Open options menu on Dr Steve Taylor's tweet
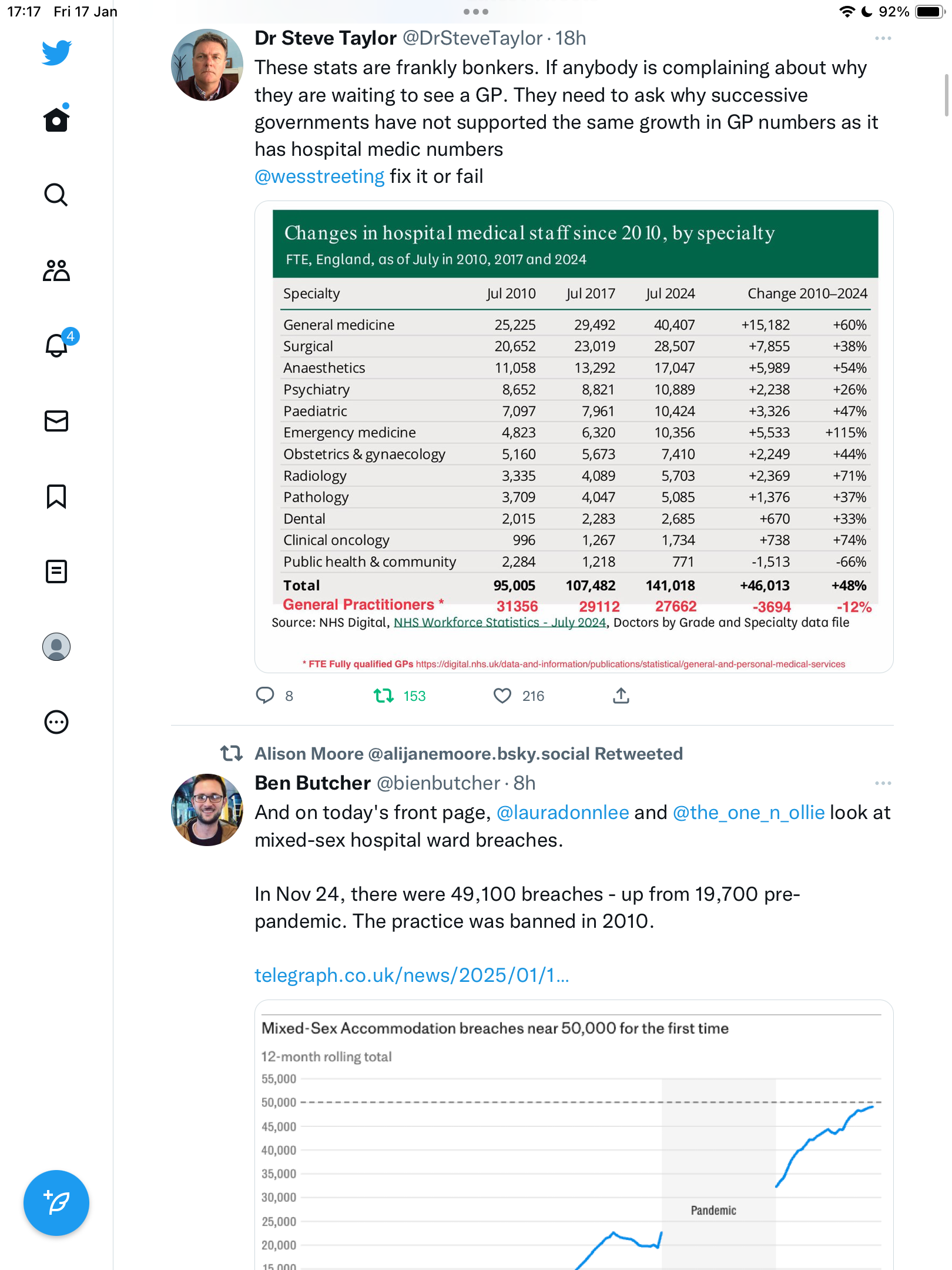This screenshot has height=1270, width=952. pyautogui.click(x=883, y=38)
